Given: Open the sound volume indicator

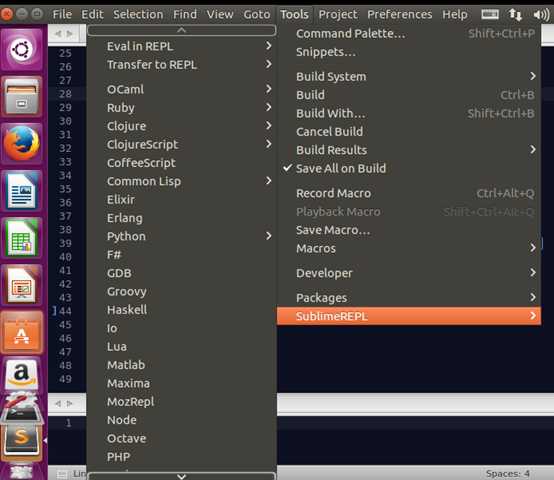Looking at the screenshot, I should pos(541,14).
